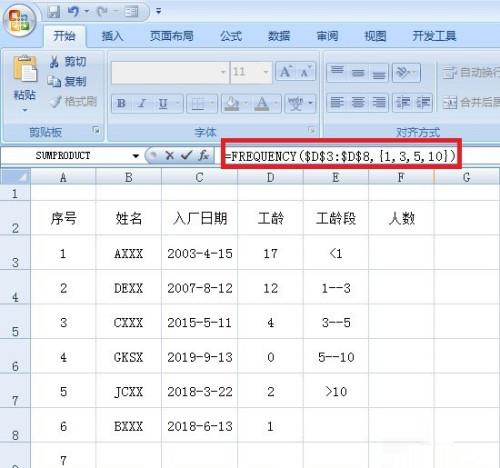The height and width of the screenshot is (468, 500).
Task: Click the Decrease Font Size icon
Action: point(305,71)
